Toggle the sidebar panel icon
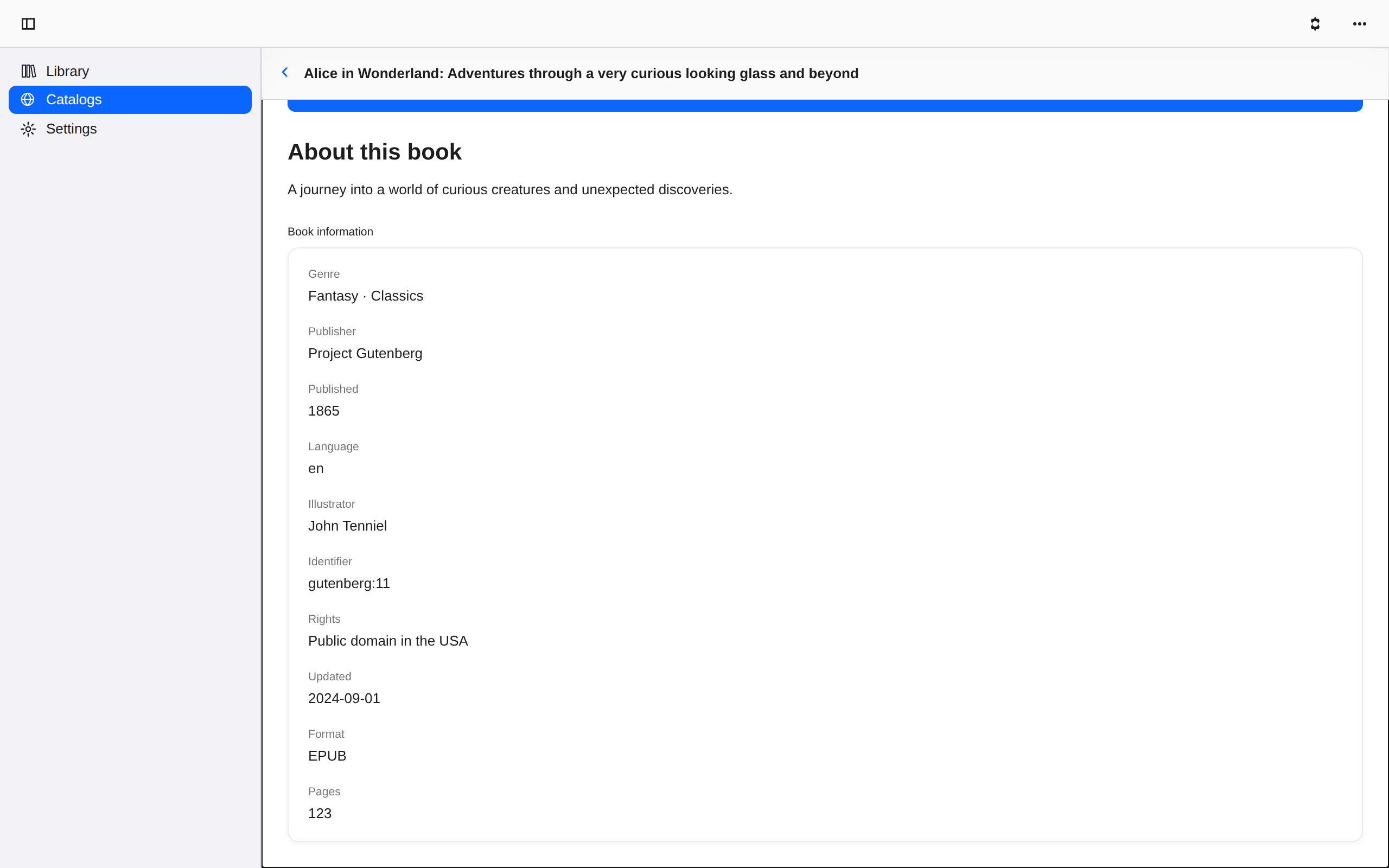The image size is (1389, 868). 28,23
